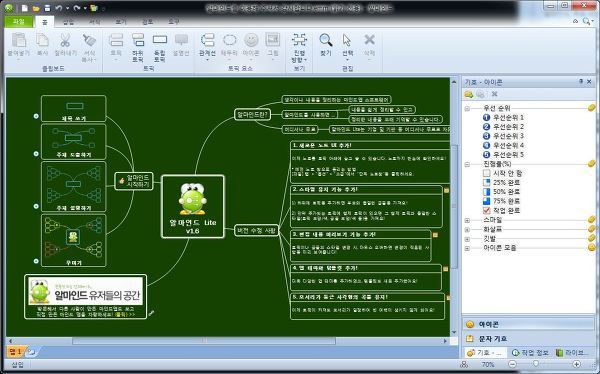Click the zoom slider handle

tap(536, 364)
